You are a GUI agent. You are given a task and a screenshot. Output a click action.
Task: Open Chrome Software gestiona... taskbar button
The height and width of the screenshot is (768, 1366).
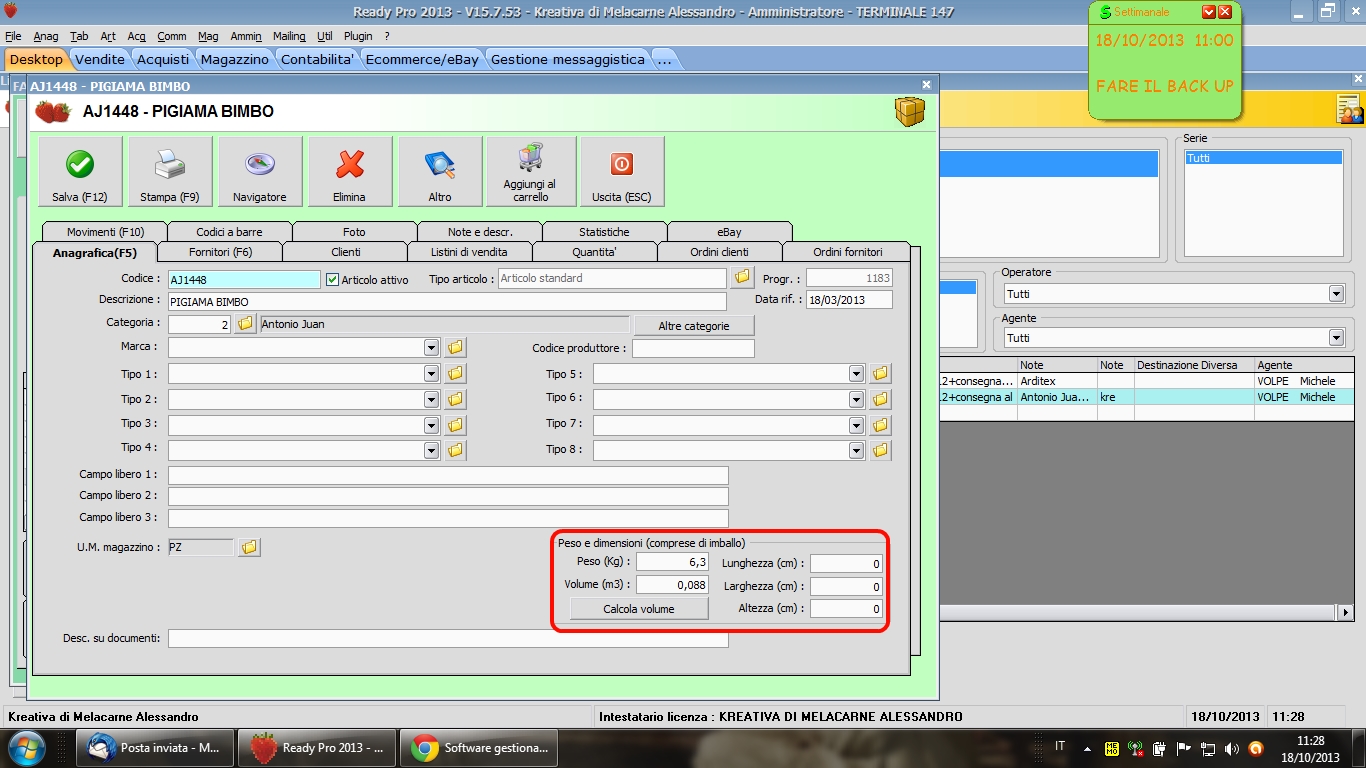[479, 748]
